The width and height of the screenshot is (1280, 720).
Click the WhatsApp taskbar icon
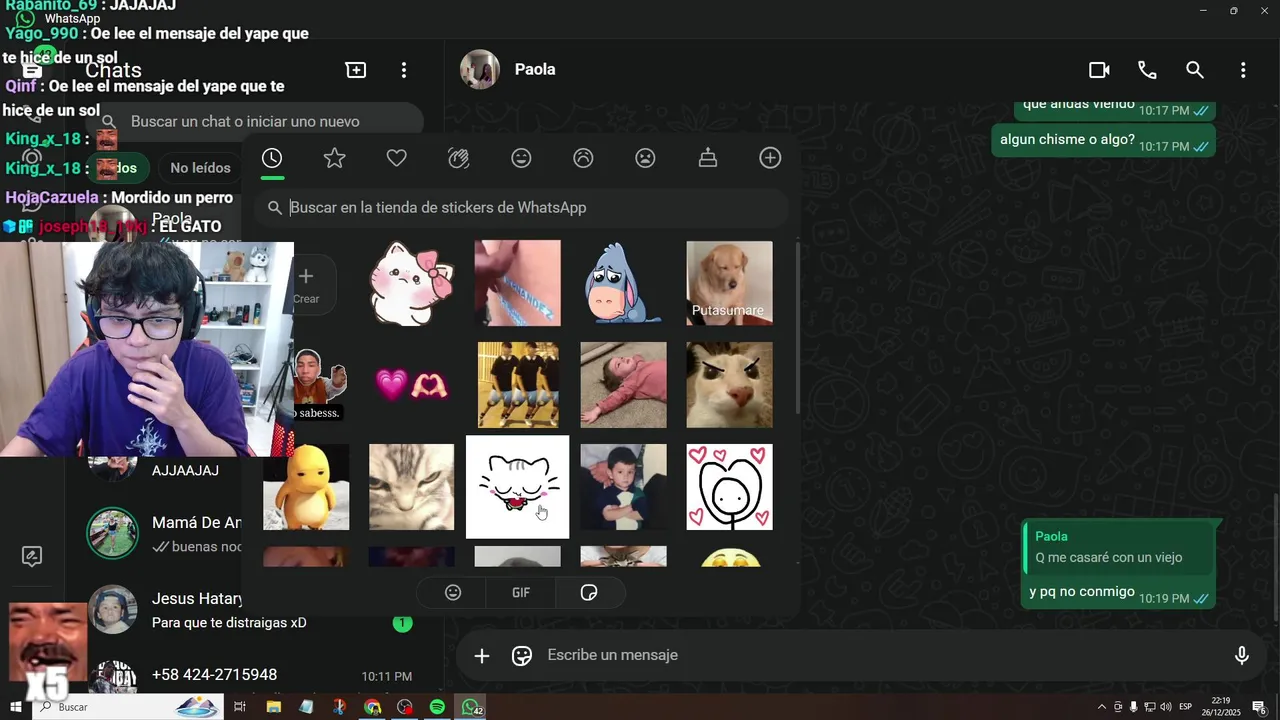[x=471, y=707]
